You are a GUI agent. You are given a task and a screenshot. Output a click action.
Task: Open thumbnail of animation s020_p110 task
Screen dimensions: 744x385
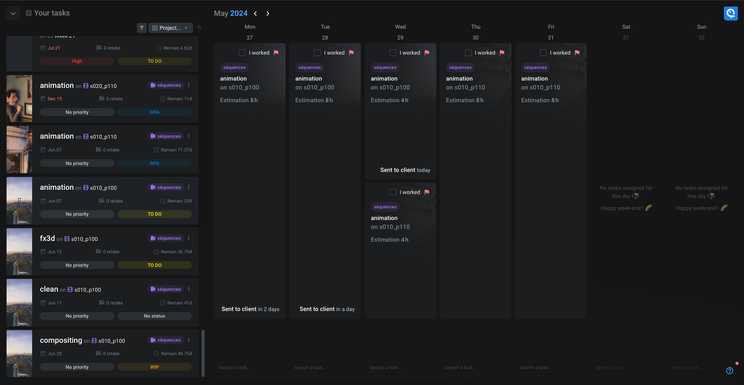coord(19,98)
